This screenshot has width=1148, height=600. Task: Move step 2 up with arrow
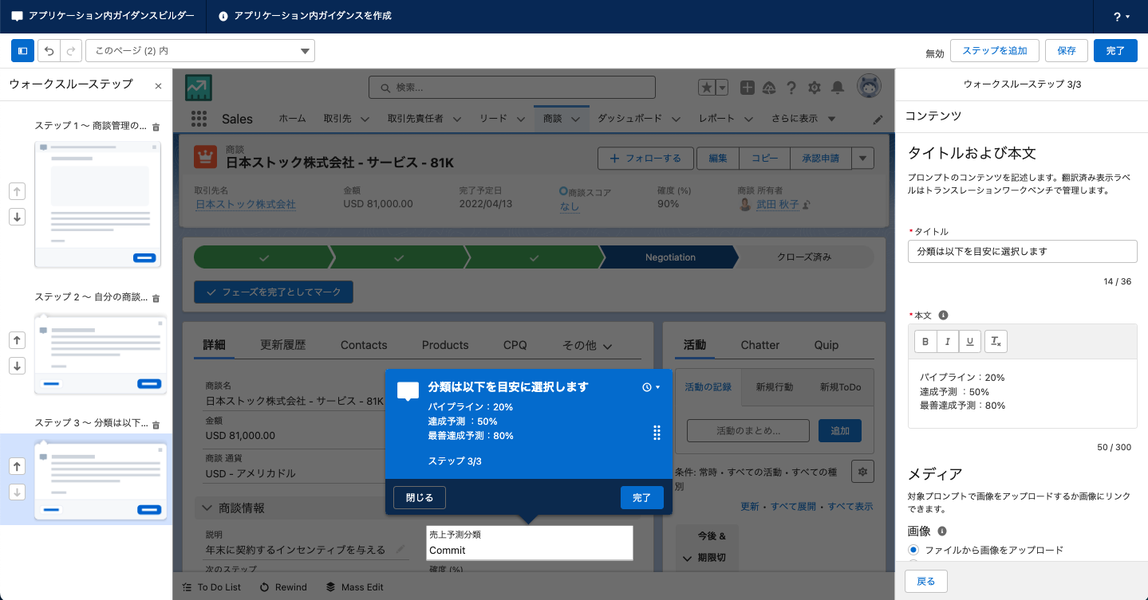point(17,340)
